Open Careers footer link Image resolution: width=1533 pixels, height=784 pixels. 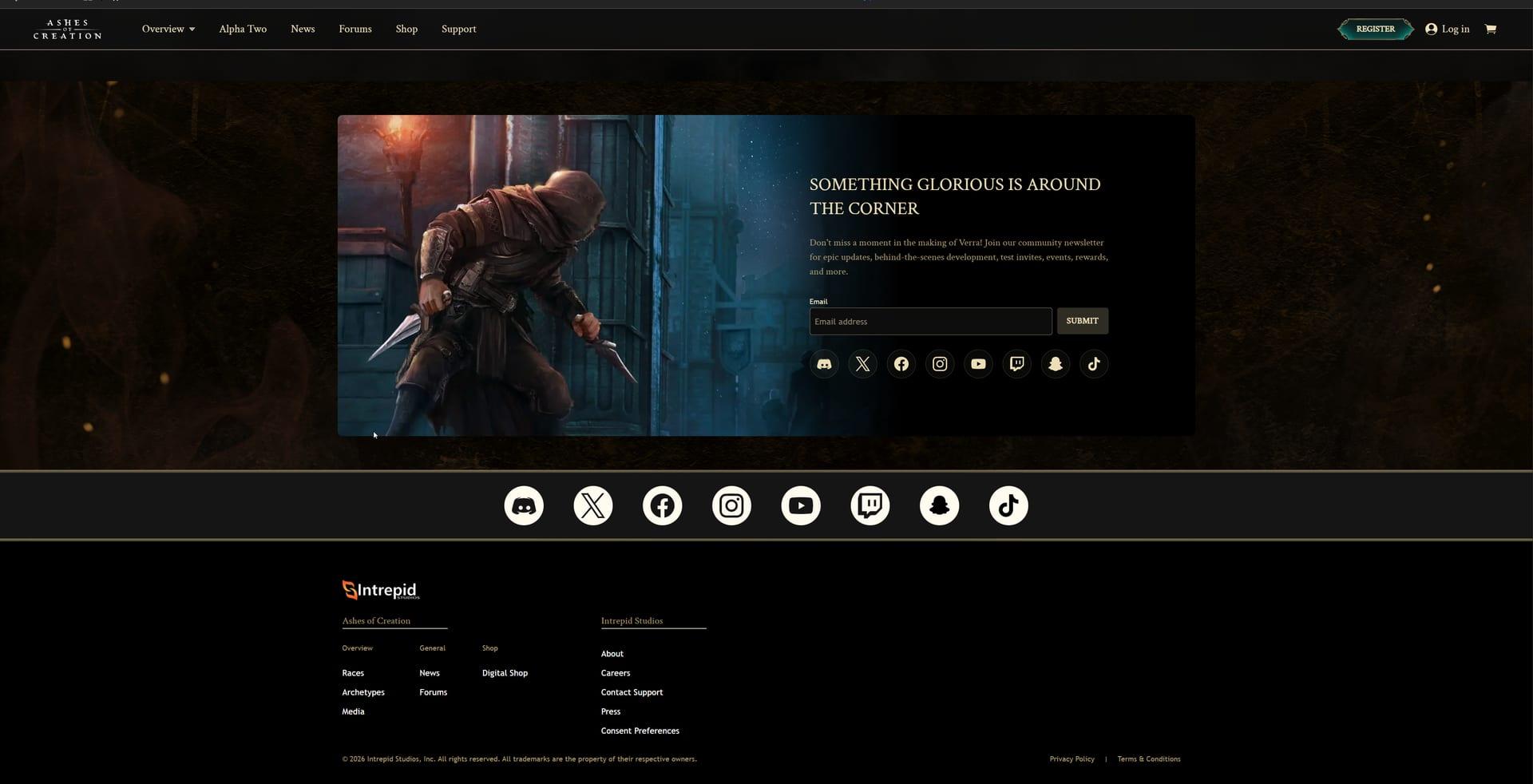(x=616, y=673)
